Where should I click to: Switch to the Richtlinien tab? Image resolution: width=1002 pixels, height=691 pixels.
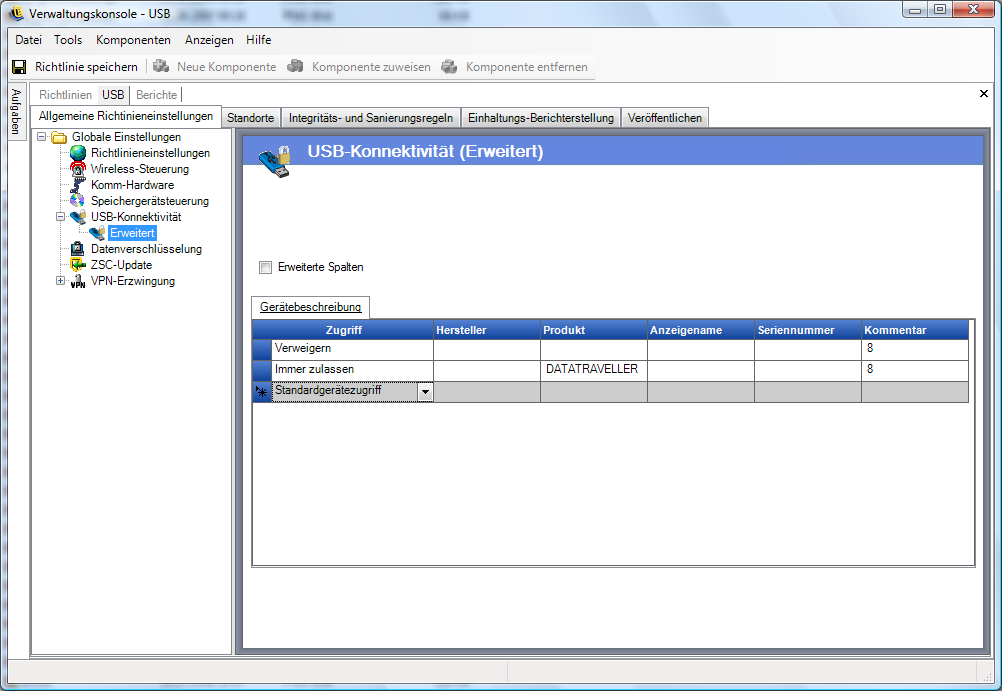point(65,95)
